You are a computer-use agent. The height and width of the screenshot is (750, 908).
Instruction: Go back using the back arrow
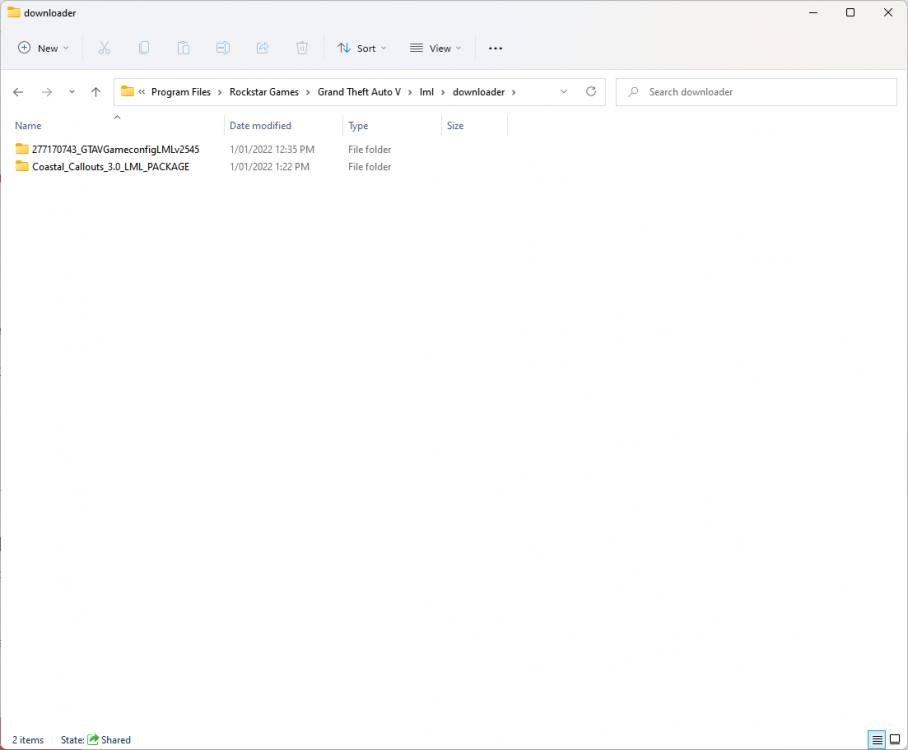[x=17, y=91]
